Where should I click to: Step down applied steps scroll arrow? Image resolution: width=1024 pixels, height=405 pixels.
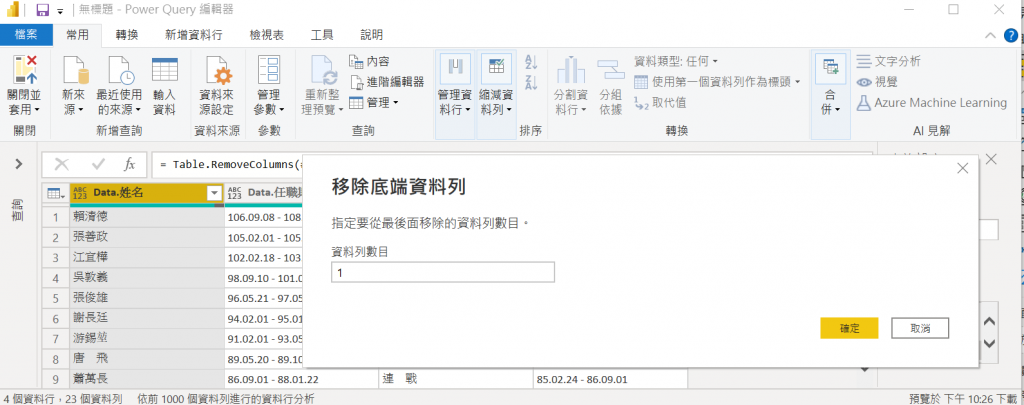pyautogui.click(x=989, y=344)
